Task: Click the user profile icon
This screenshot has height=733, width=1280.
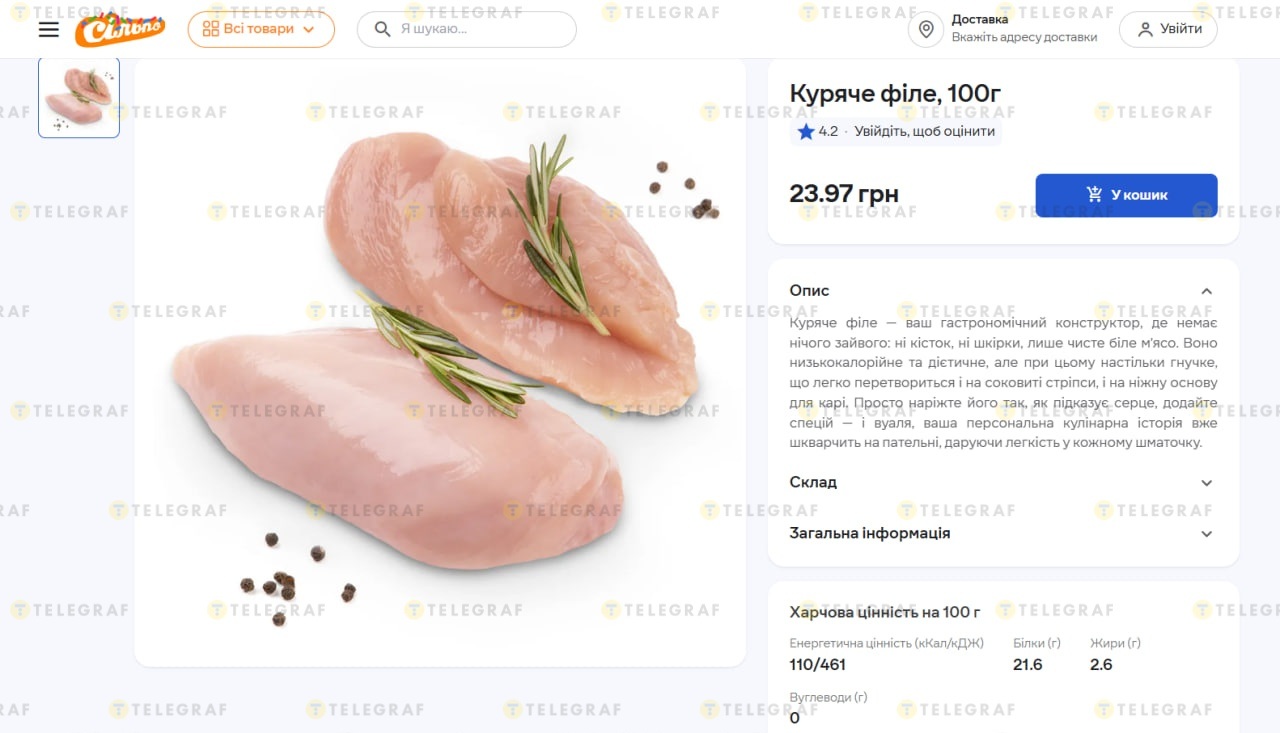Action: [x=1145, y=29]
